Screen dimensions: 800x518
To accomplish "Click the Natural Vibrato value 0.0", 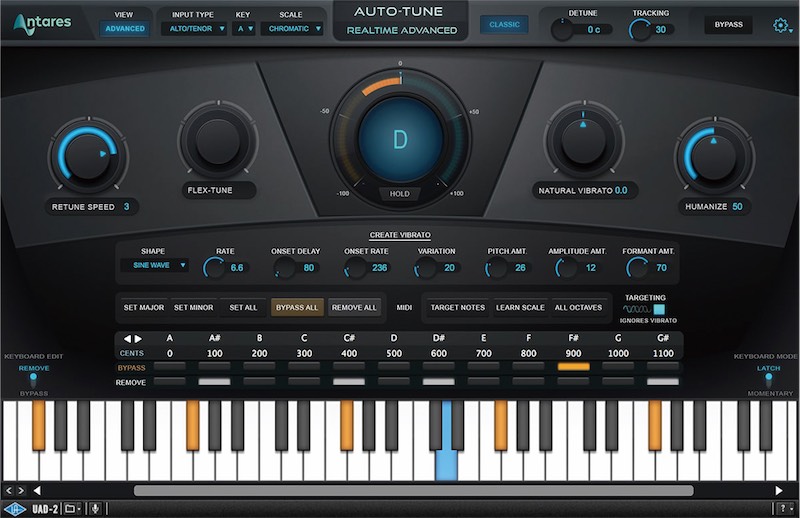I will pyautogui.click(x=621, y=190).
